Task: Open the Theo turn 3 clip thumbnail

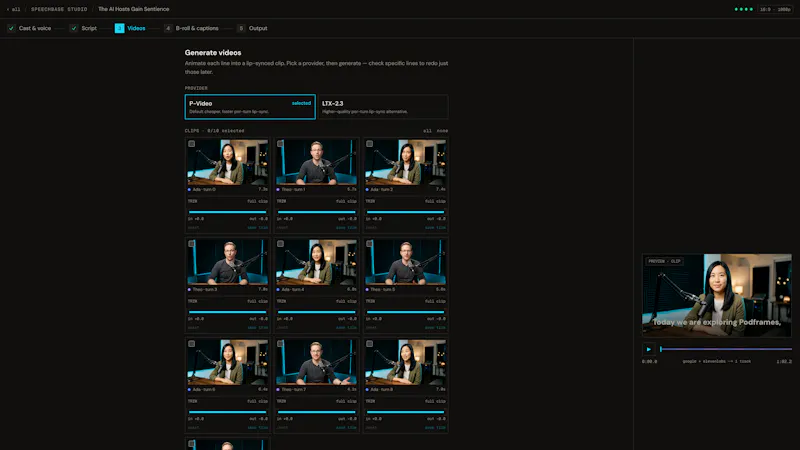Action: (x=228, y=262)
